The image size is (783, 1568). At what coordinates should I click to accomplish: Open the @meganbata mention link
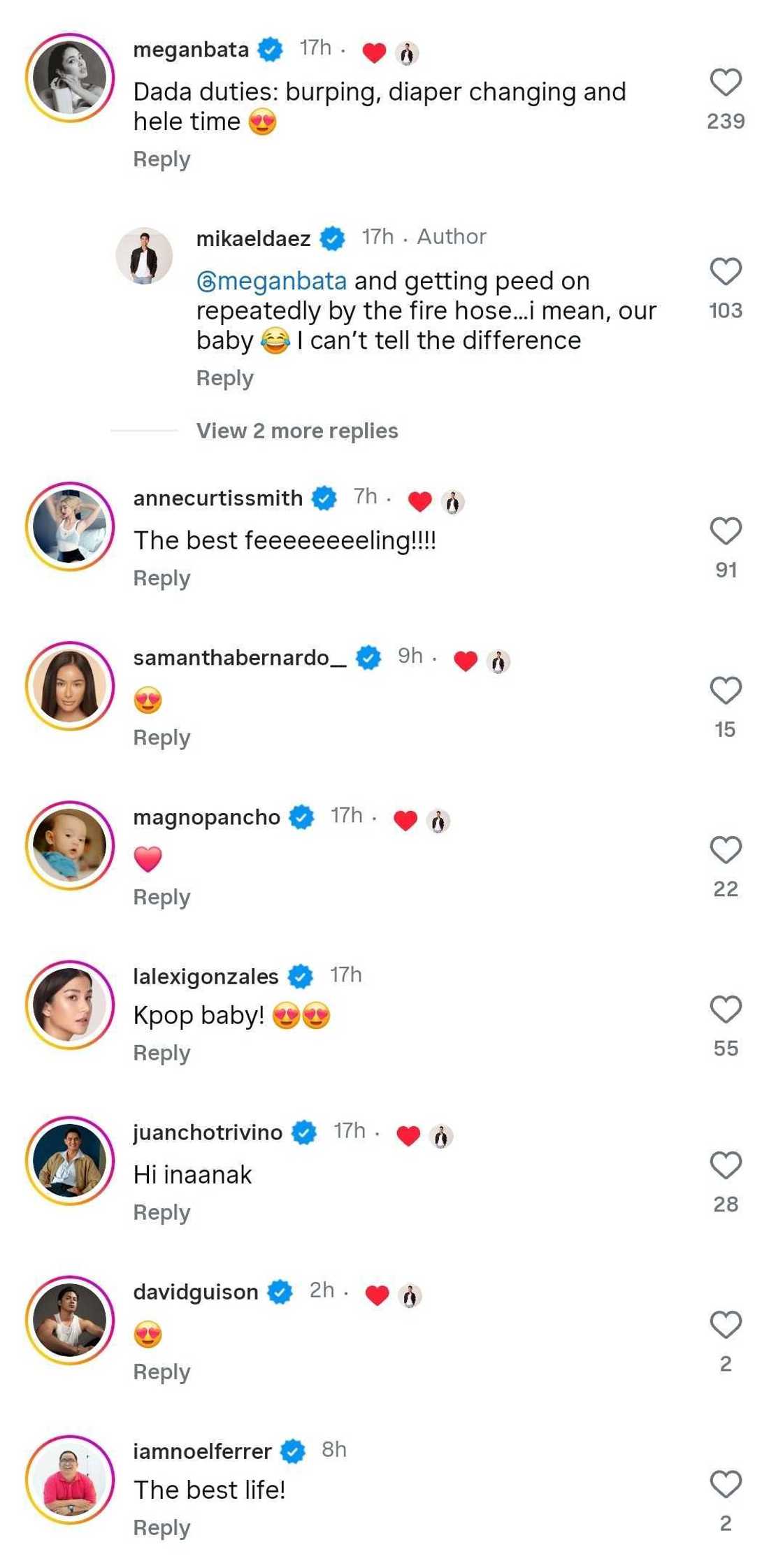(x=272, y=281)
